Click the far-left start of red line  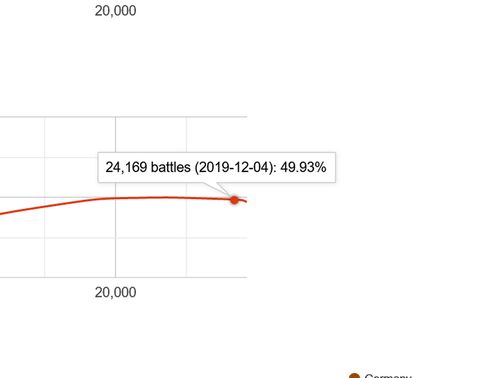1,213
